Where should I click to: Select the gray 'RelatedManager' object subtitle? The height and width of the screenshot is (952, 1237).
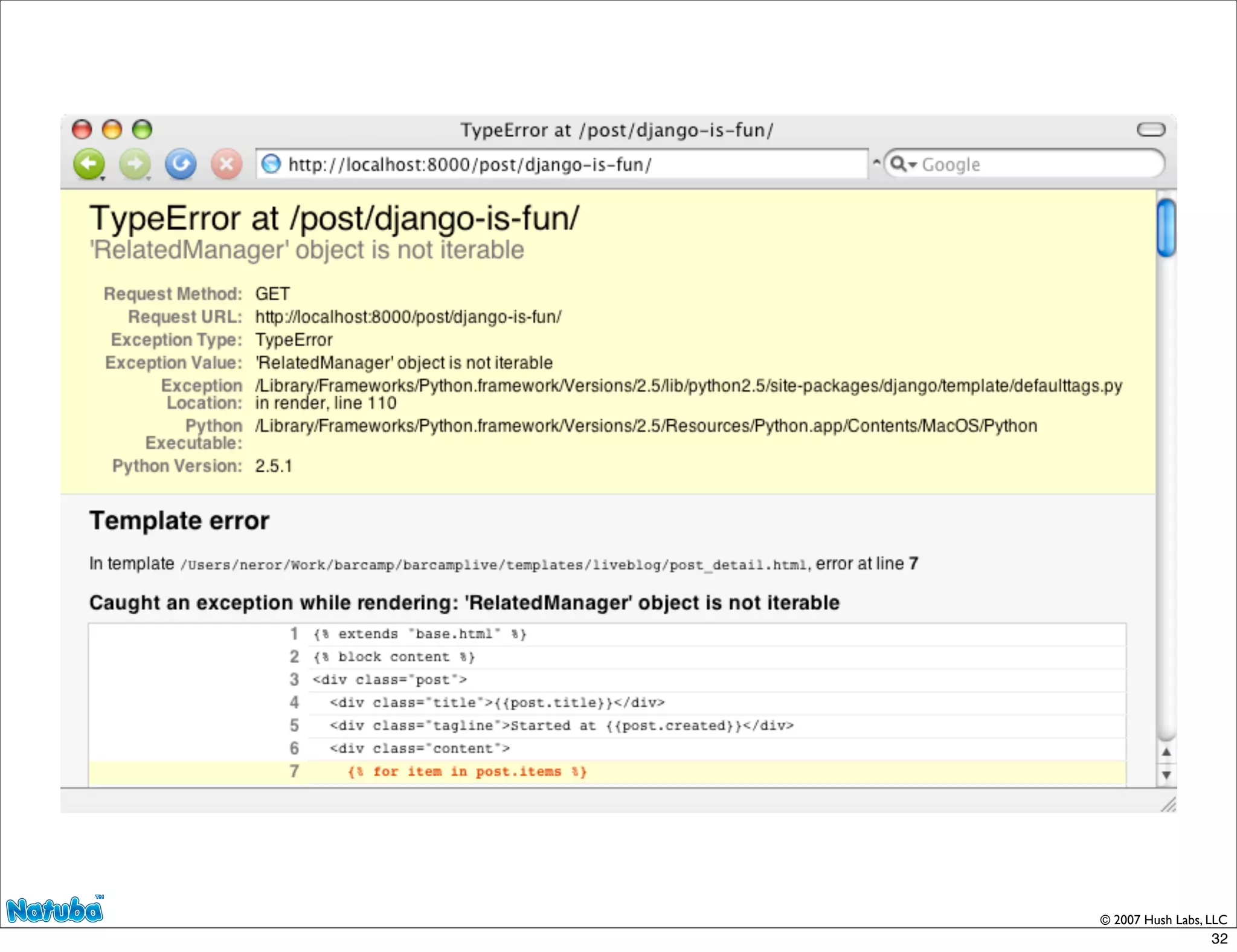tap(307, 250)
